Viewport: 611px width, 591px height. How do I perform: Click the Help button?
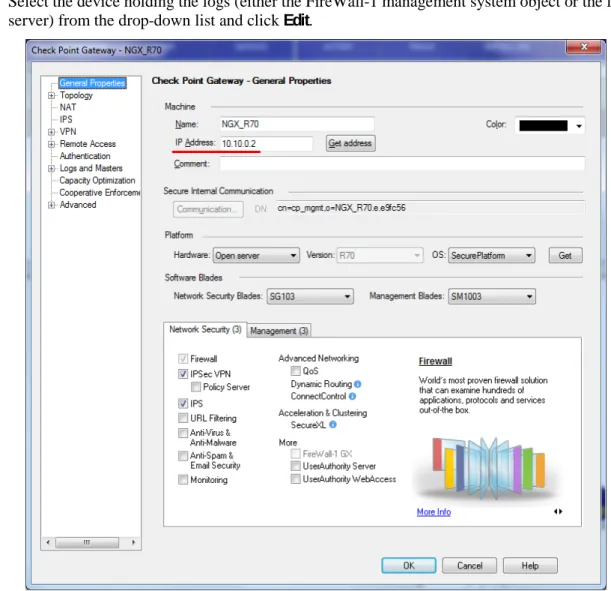pyautogui.click(x=530, y=566)
